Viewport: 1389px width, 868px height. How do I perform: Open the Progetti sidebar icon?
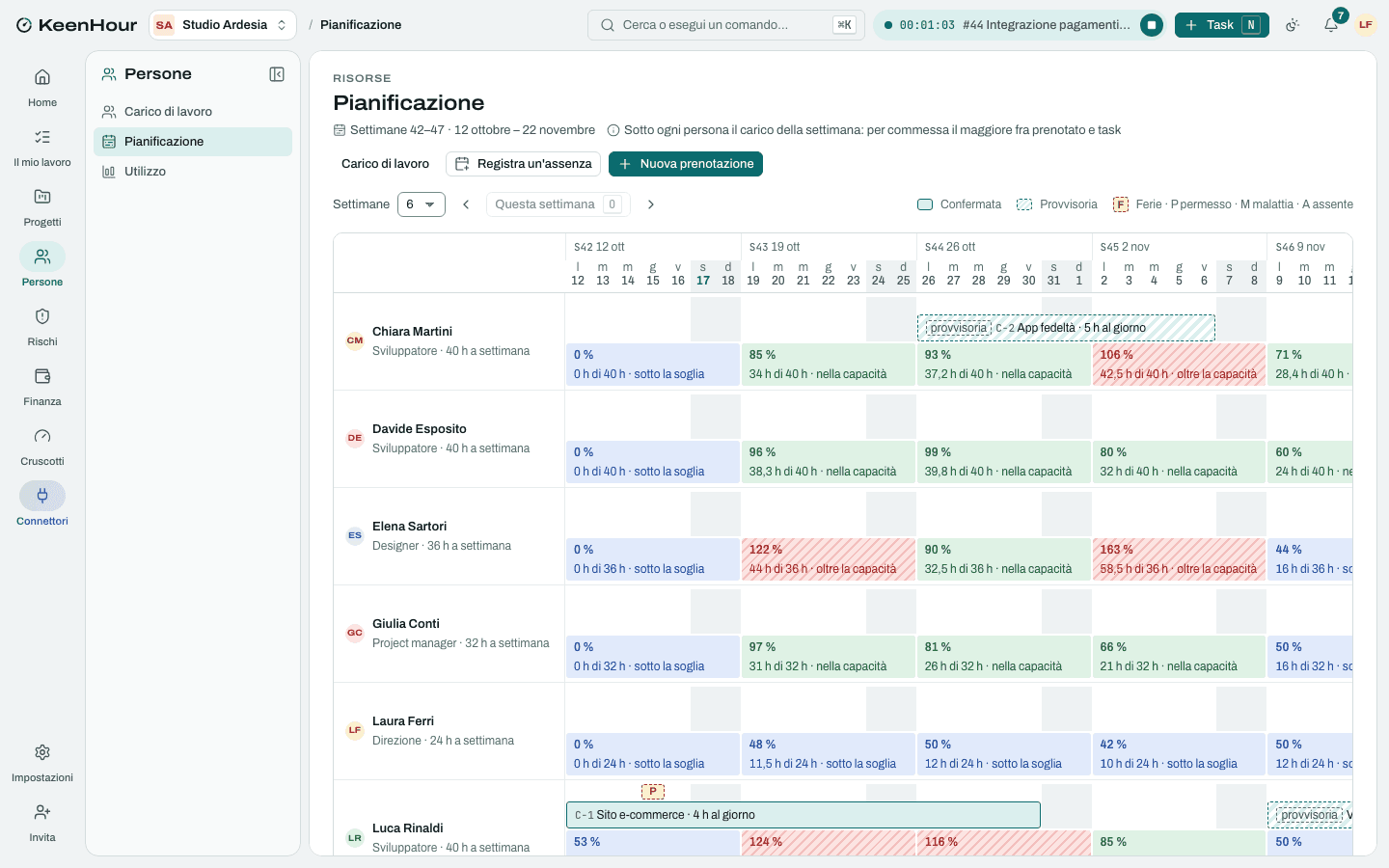[x=42, y=197]
